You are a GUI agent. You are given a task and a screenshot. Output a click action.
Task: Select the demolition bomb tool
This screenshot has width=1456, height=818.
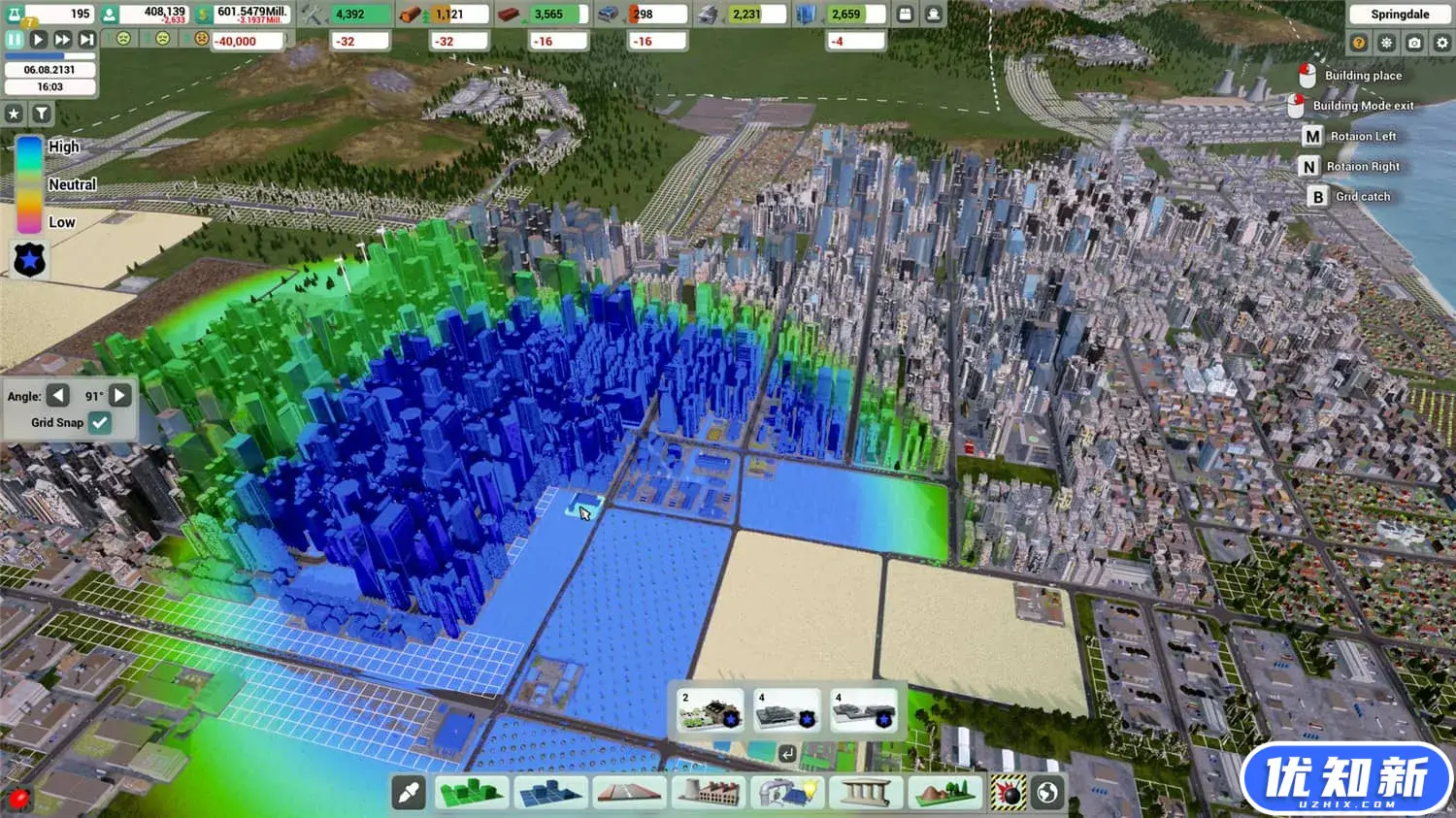point(1009,793)
